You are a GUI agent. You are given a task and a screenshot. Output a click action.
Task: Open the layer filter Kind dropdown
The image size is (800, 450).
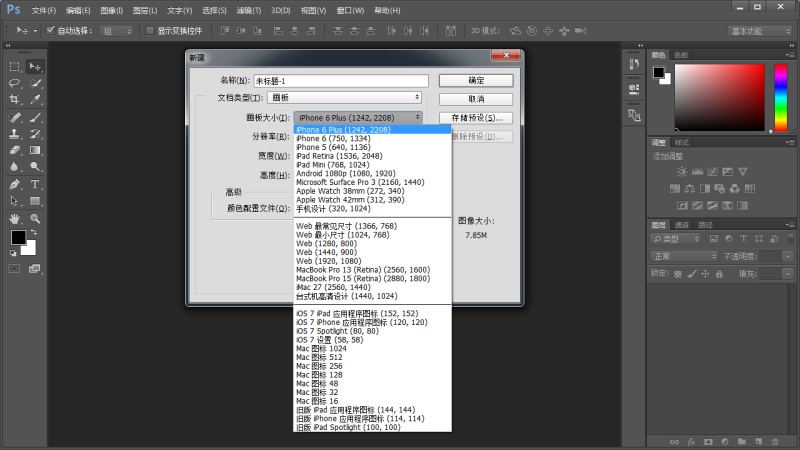point(676,239)
